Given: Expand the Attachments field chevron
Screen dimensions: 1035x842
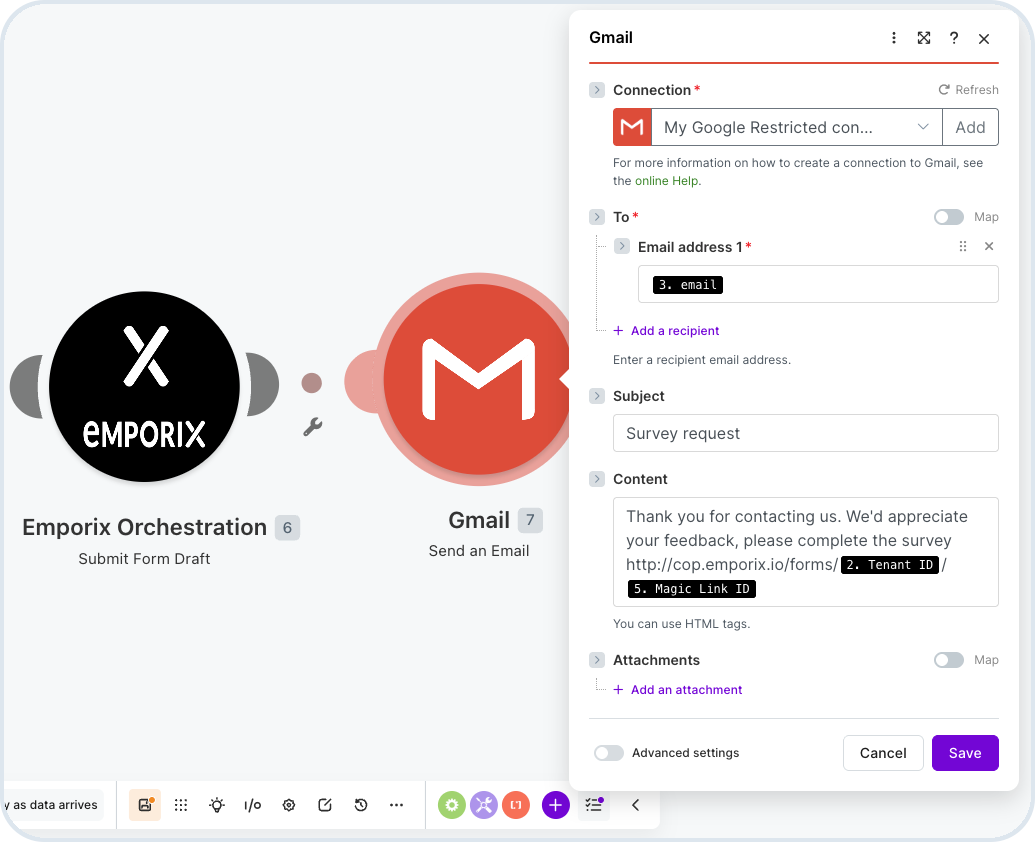Looking at the screenshot, I should pos(597,660).
